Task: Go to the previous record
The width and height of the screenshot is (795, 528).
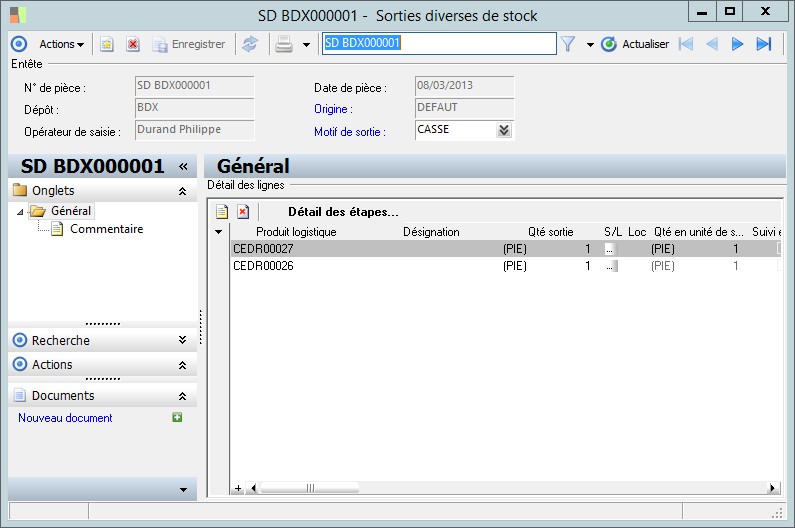Action: point(712,44)
